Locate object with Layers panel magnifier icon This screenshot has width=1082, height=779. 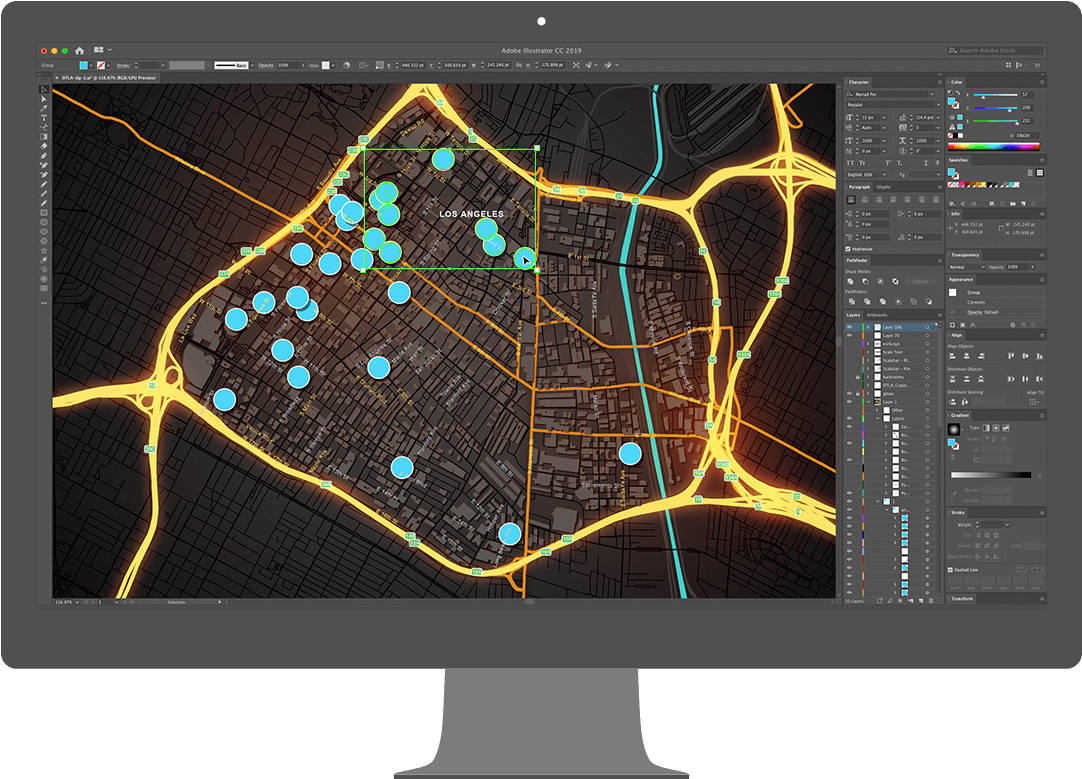tap(890, 601)
